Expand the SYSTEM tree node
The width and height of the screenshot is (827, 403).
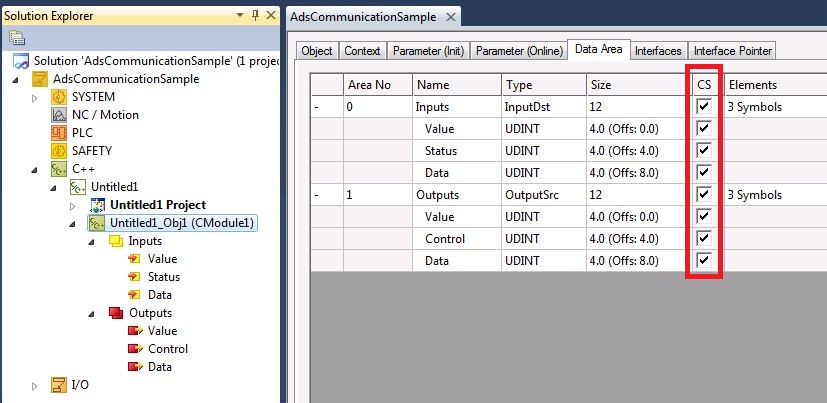35,98
